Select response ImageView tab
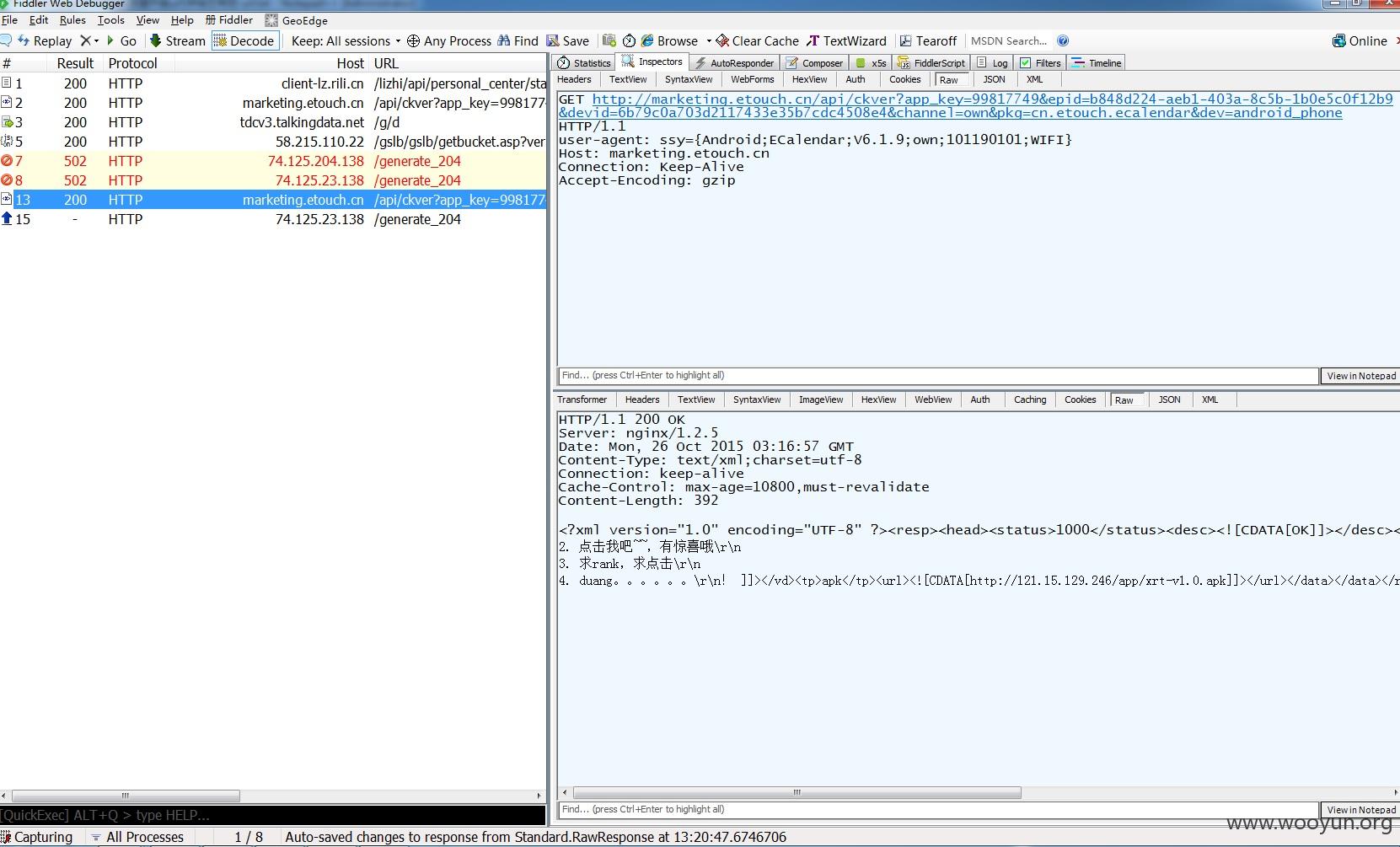Screen dimensions: 1400x847 click(x=821, y=399)
